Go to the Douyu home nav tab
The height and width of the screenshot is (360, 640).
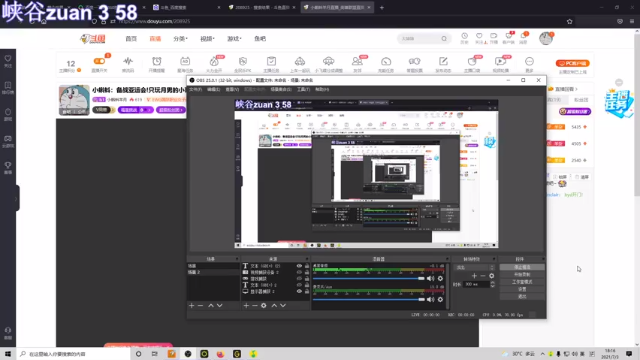coord(131,38)
